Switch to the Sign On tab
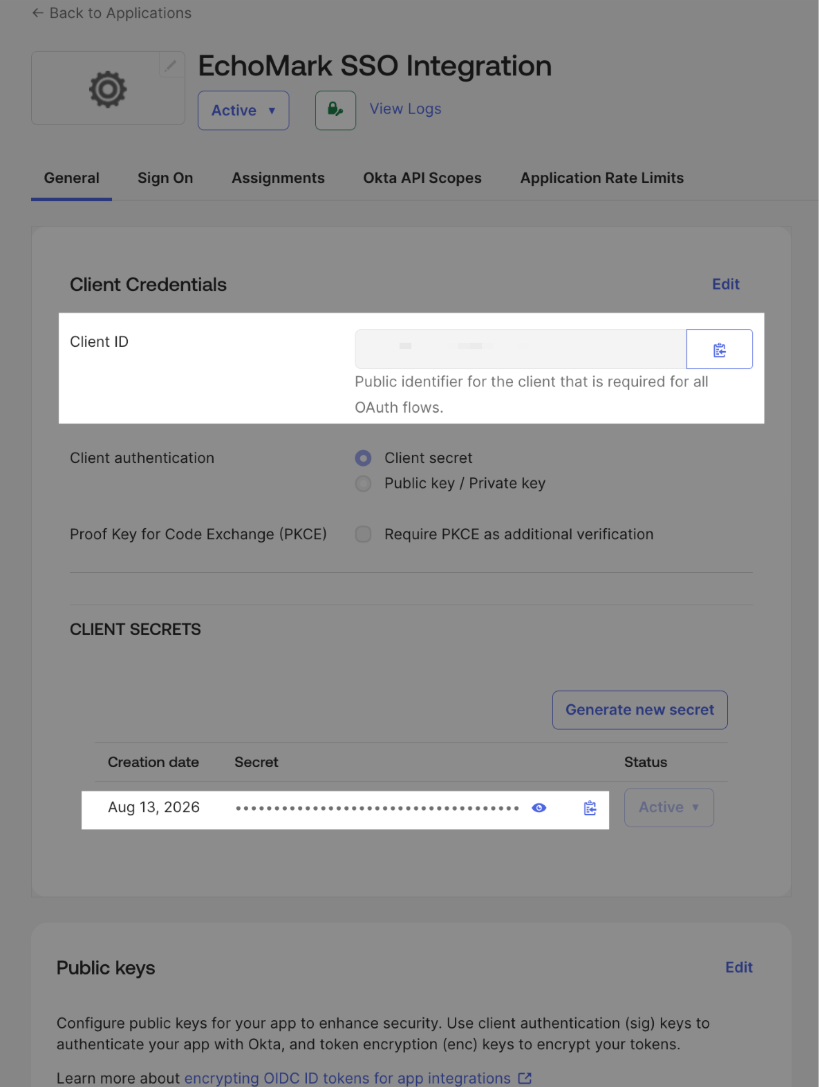 pos(165,178)
